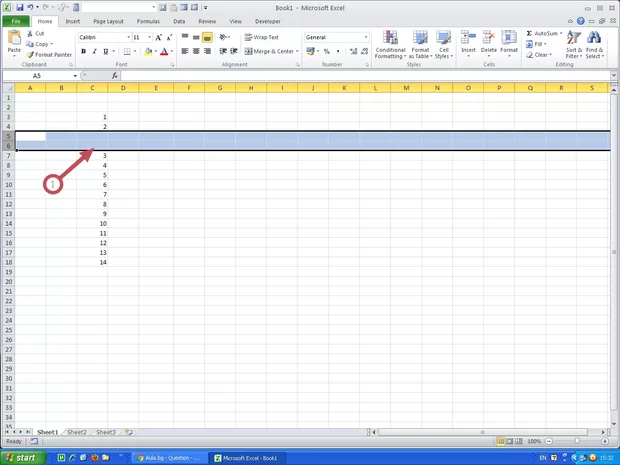Switch to the Page Layout ribbon tab

[x=108, y=20]
